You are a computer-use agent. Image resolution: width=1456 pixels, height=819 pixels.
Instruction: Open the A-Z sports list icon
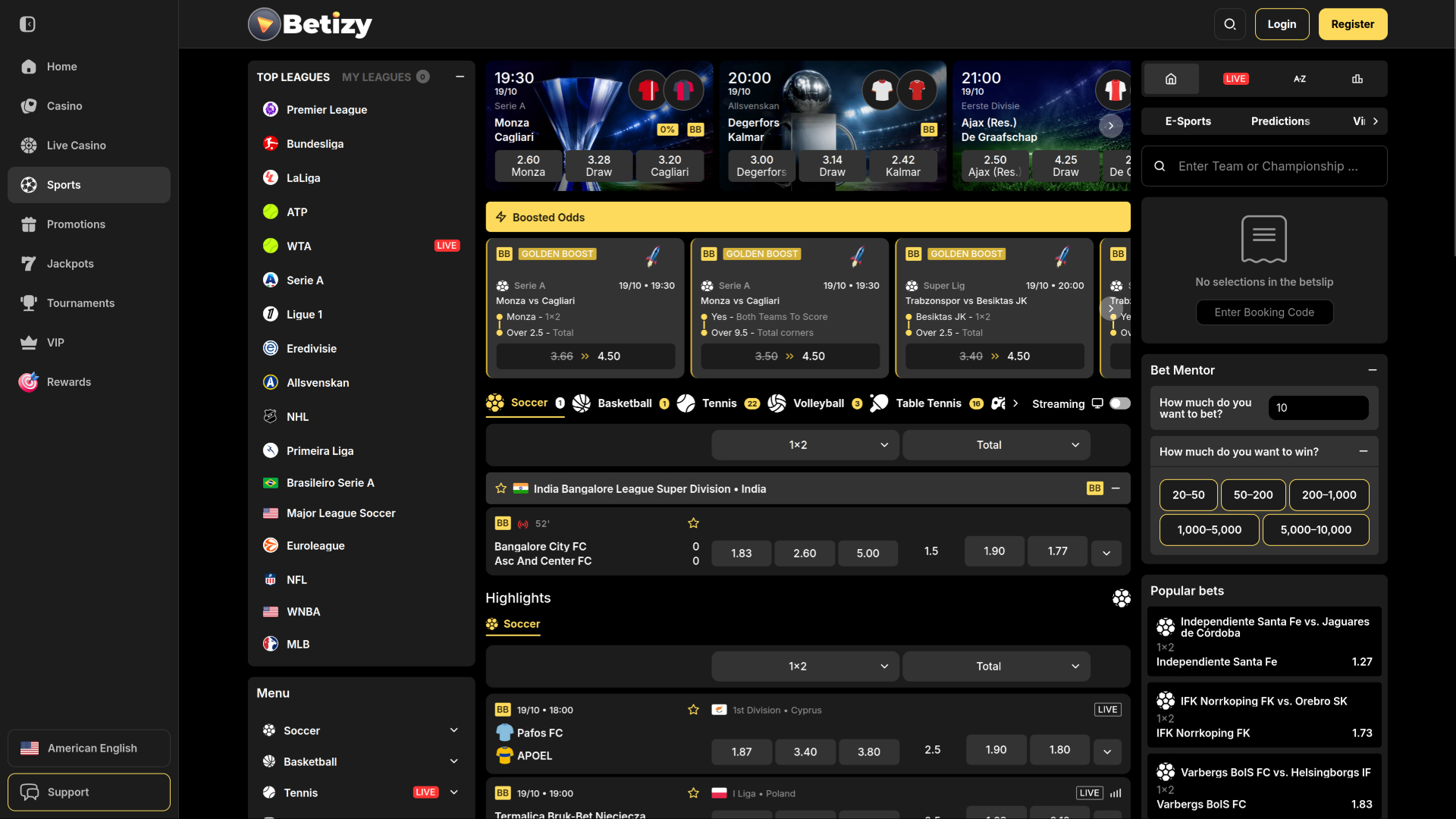[x=1300, y=79]
